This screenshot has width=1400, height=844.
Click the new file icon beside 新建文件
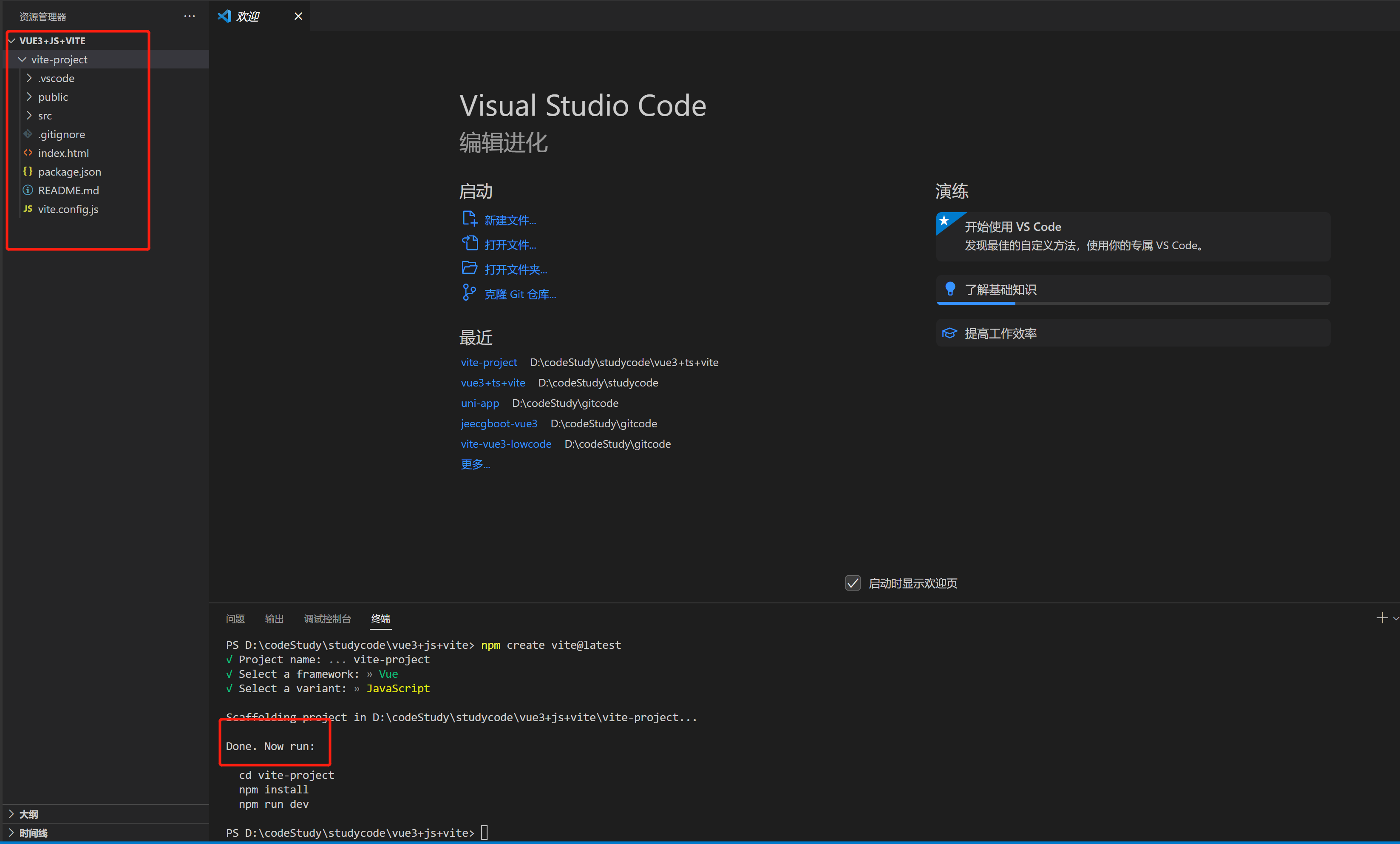[x=469, y=219]
